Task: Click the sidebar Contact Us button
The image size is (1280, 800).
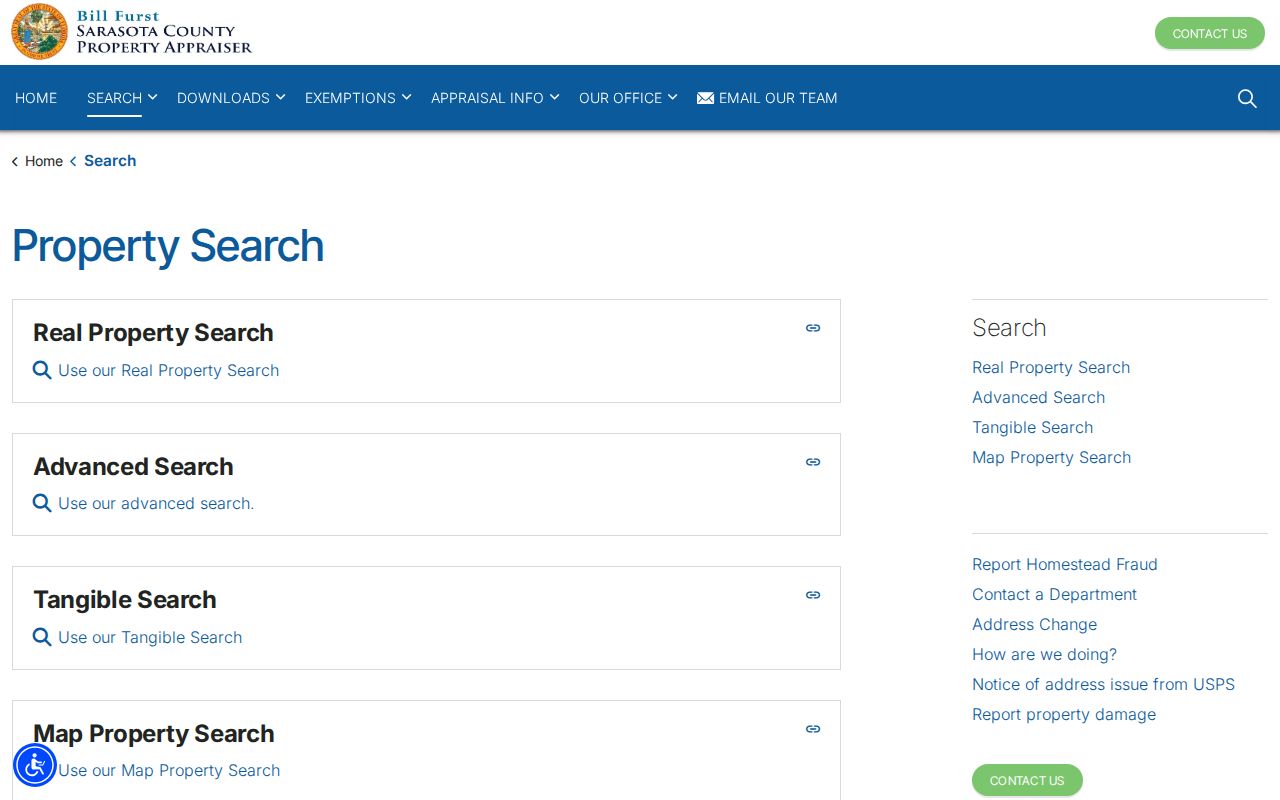Action: click(1027, 780)
